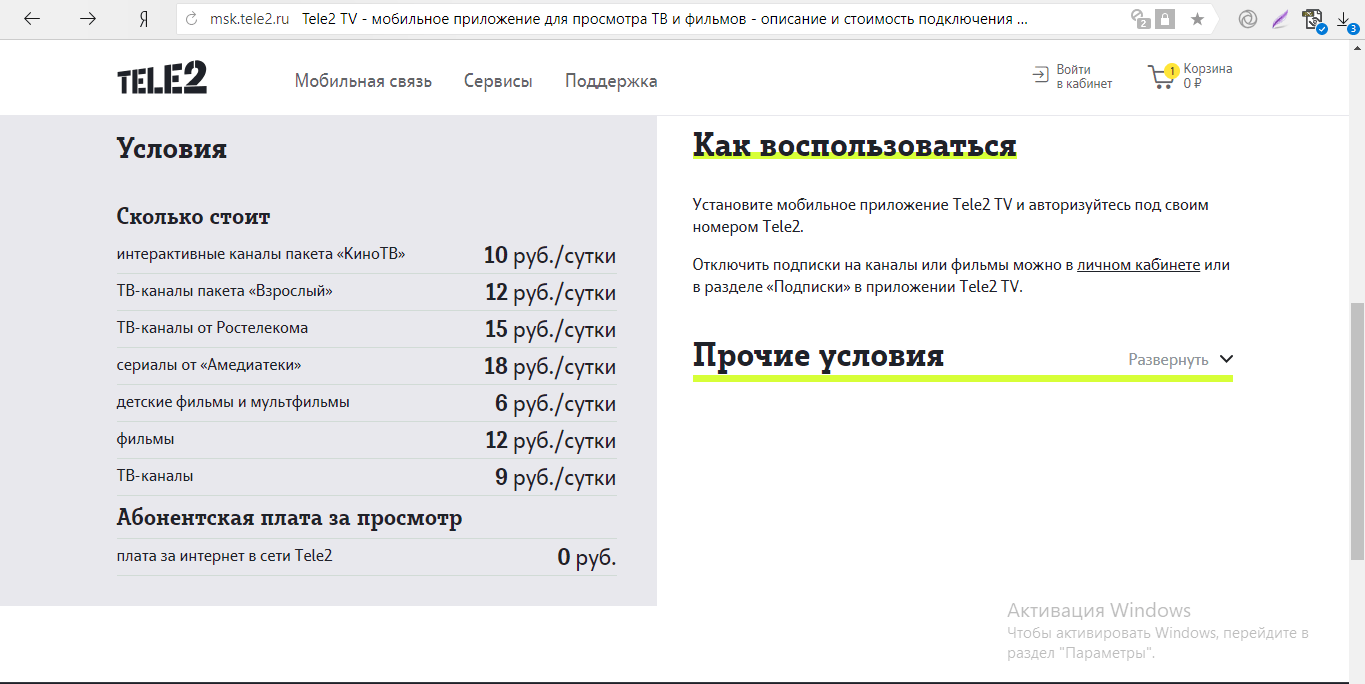Click the Условия heading

[x=172, y=148]
